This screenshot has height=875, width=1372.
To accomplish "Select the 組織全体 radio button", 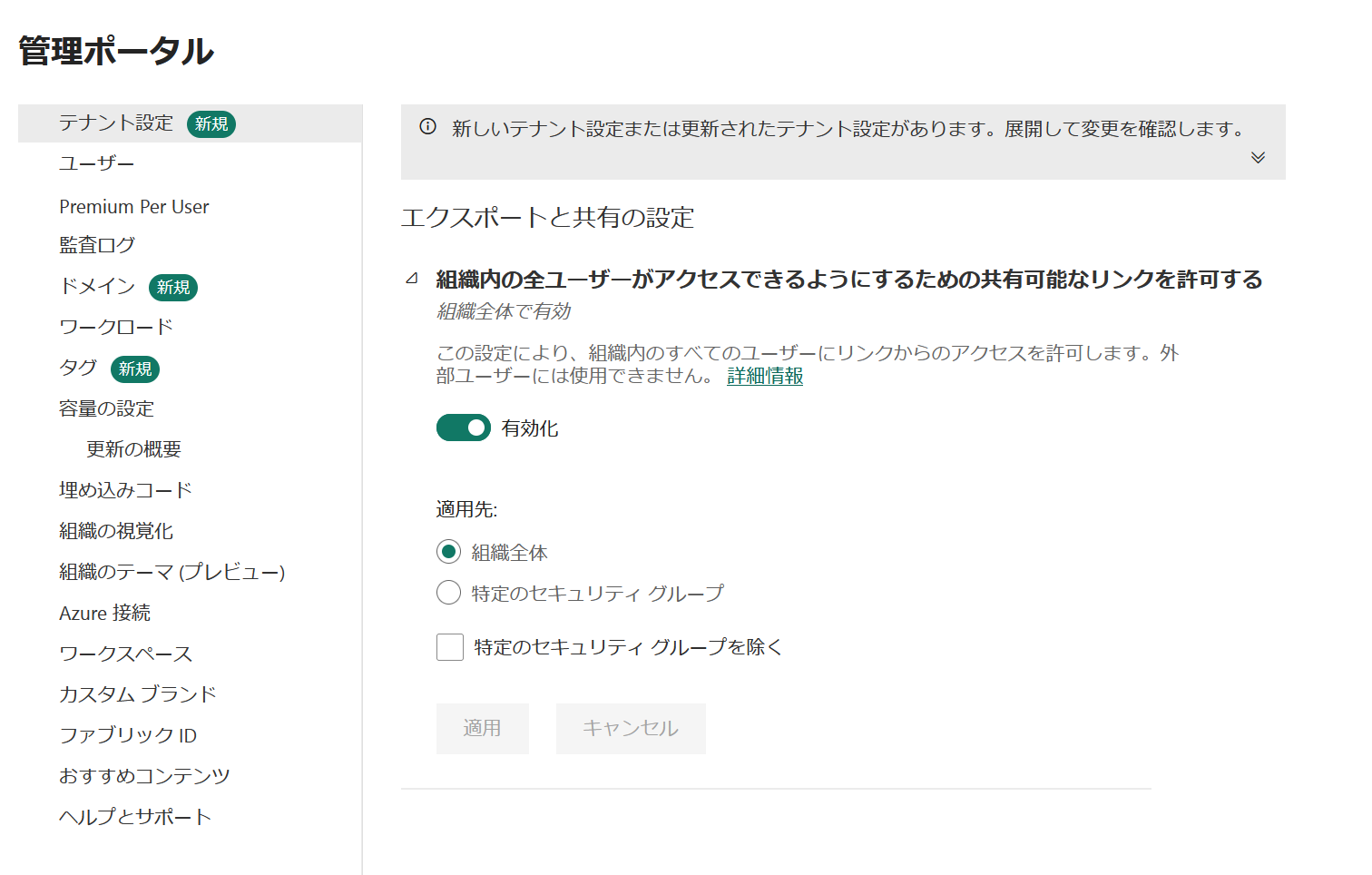I will click(449, 552).
